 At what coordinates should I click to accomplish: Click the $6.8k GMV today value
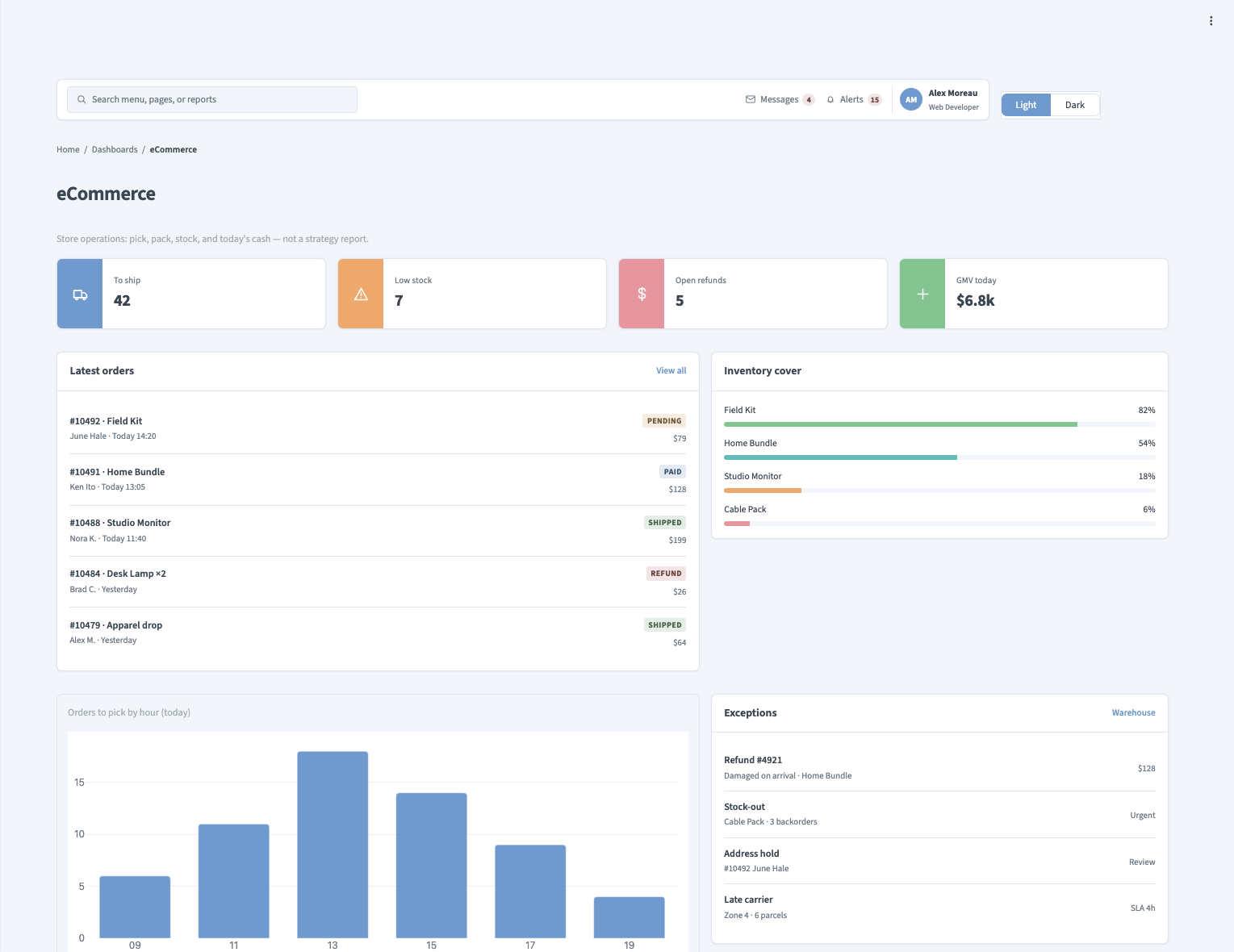tap(976, 301)
